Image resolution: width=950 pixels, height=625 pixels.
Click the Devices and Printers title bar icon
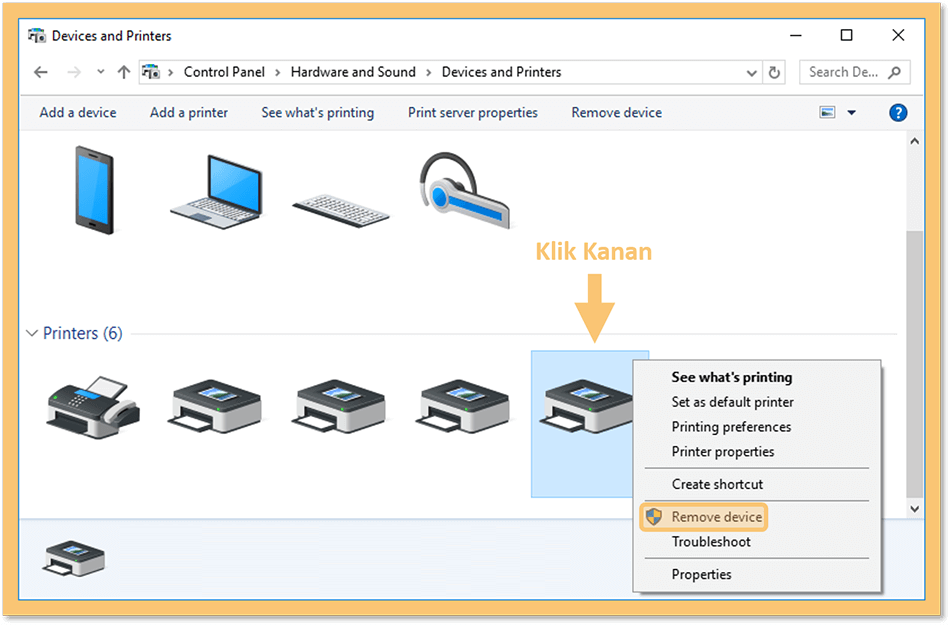click(x=36, y=36)
